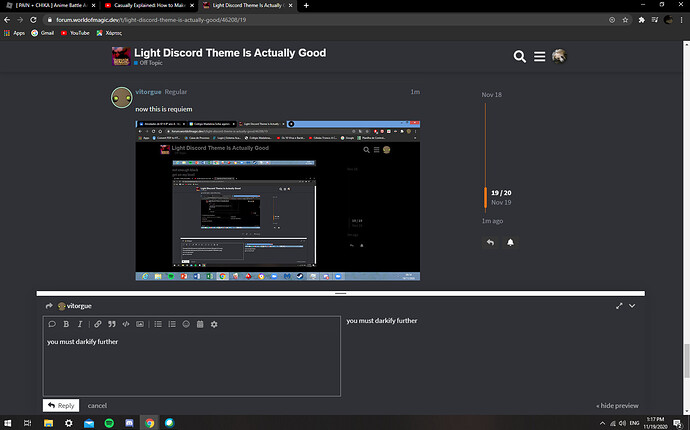
Task: Click 1m ago at timeline bottom
Action: click(492, 221)
